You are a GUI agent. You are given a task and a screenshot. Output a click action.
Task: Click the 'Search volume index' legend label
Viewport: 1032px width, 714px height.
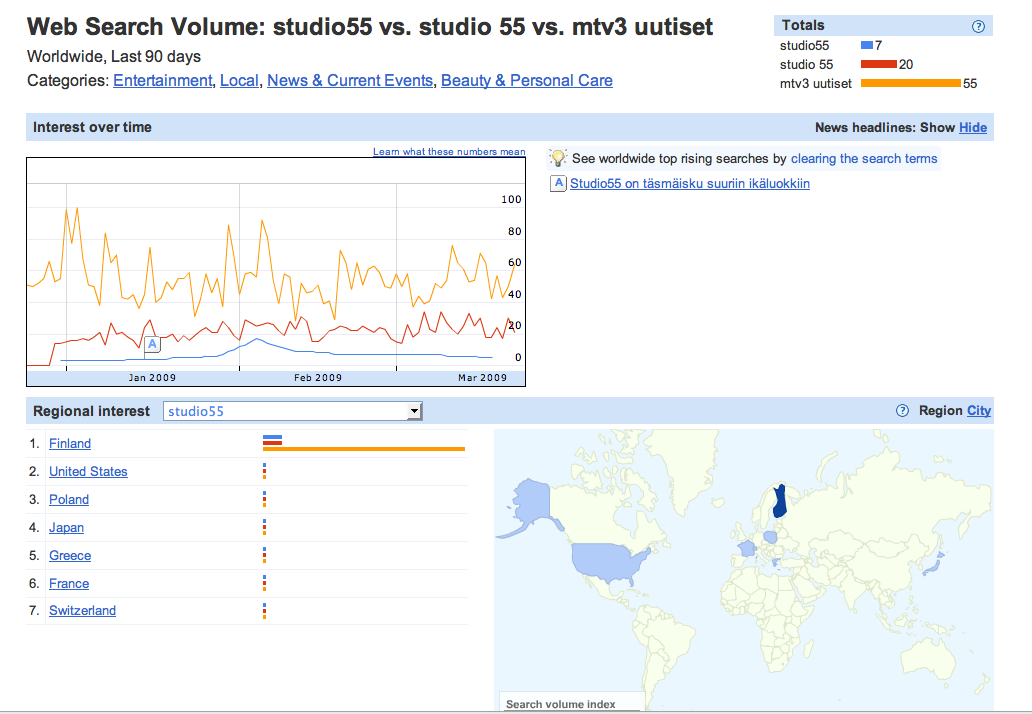pos(561,703)
